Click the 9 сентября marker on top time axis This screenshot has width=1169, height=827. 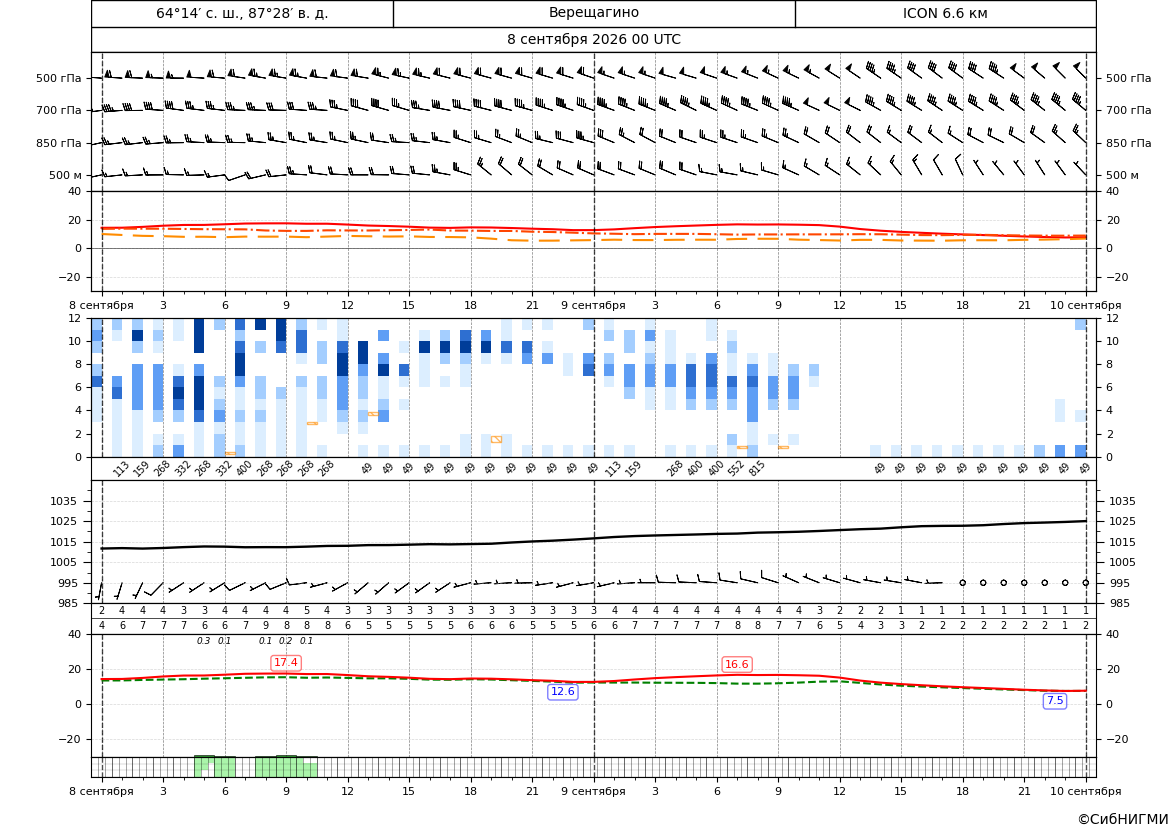[593, 305]
